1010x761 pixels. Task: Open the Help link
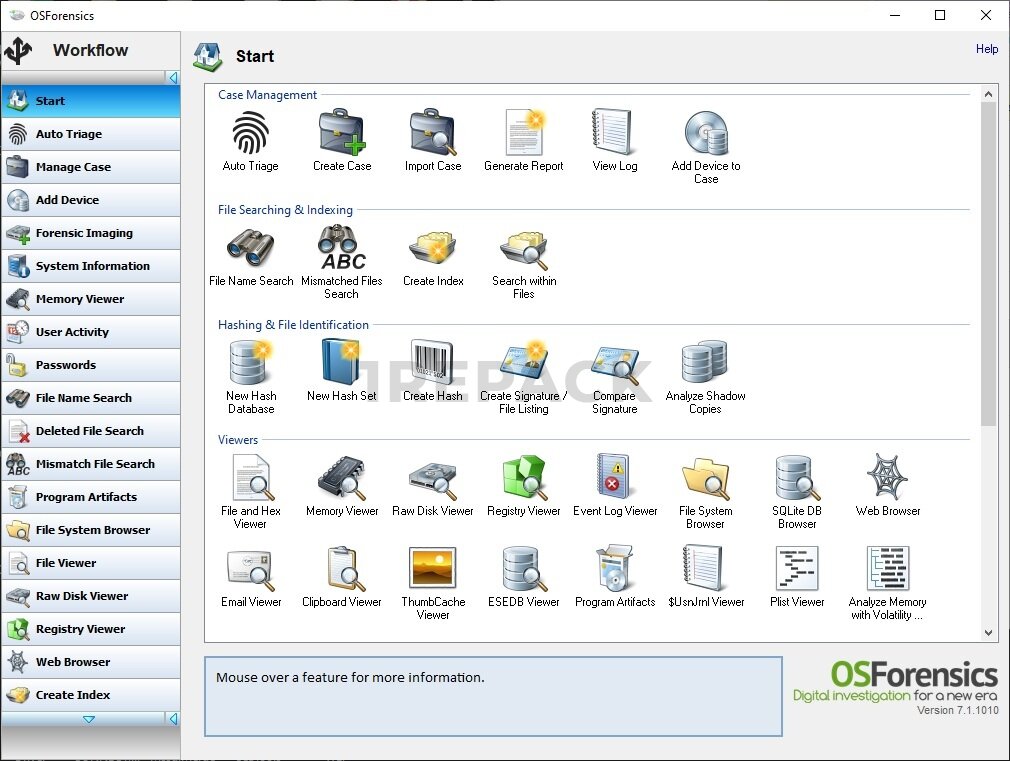[986, 49]
